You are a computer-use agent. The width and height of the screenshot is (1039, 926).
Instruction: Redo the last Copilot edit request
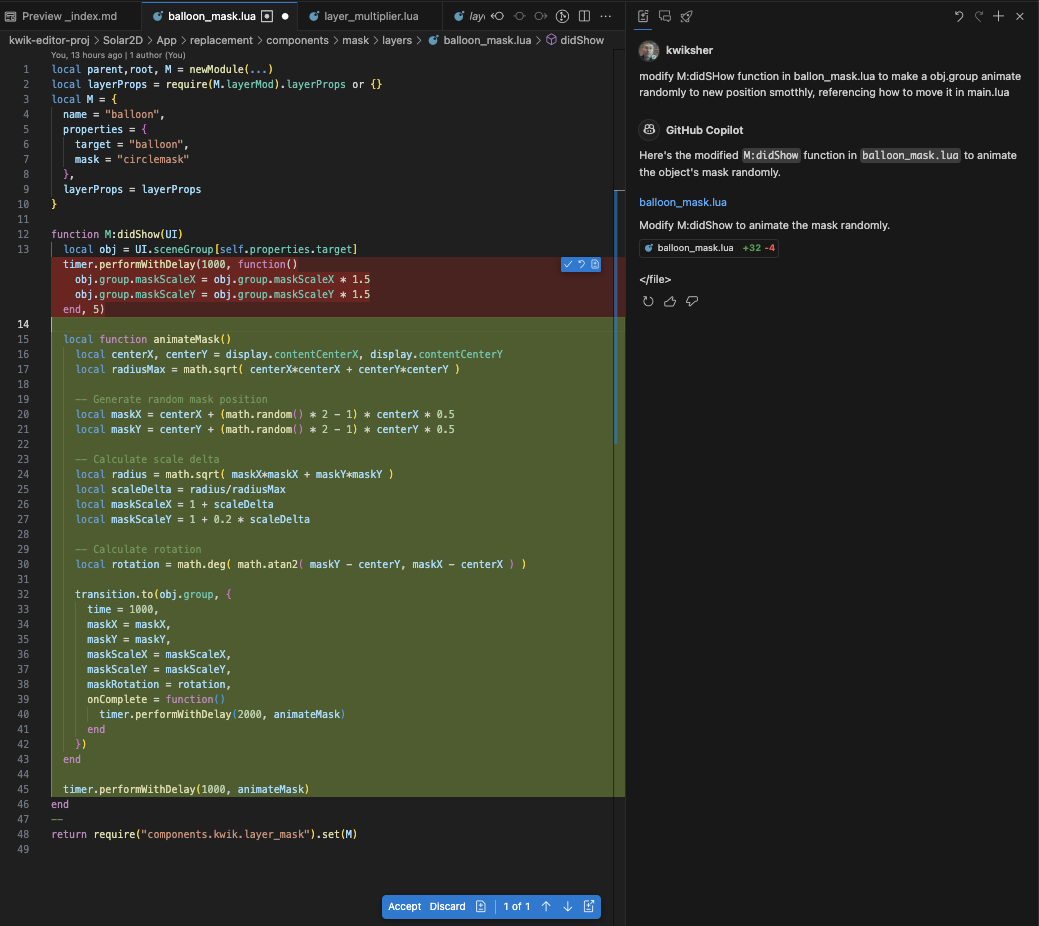pos(979,16)
